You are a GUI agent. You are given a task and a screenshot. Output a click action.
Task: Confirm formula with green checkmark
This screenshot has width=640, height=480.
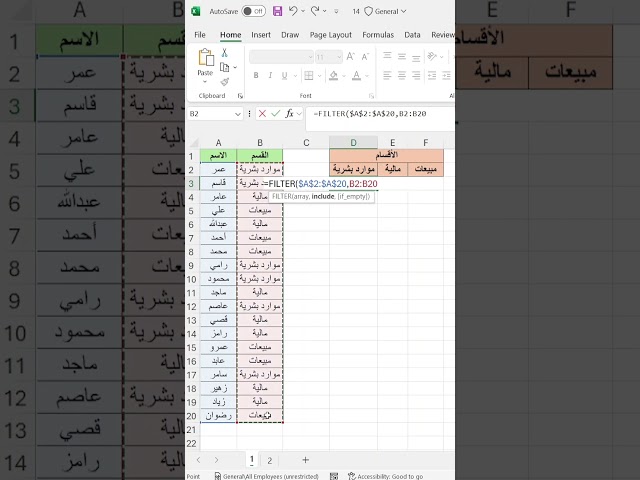pos(276,114)
